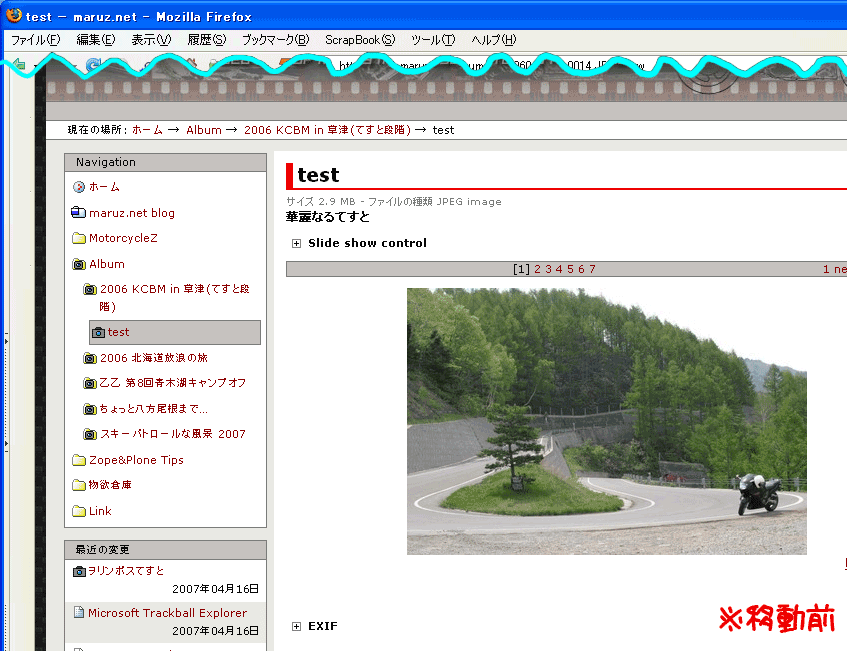Open the ツール(T) menu
Image resolution: width=847 pixels, height=651 pixels.
[433, 40]
